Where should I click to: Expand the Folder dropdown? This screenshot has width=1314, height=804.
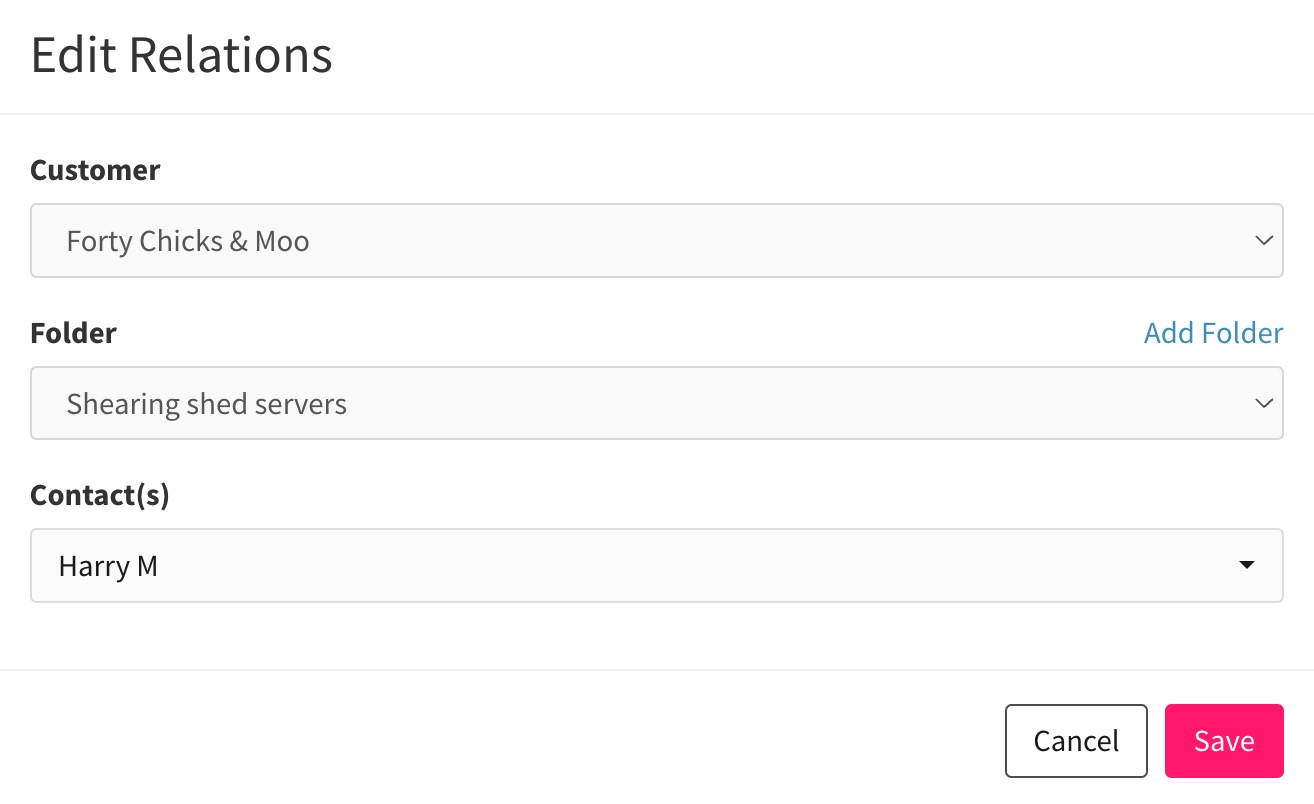click(x=656, y=403)
